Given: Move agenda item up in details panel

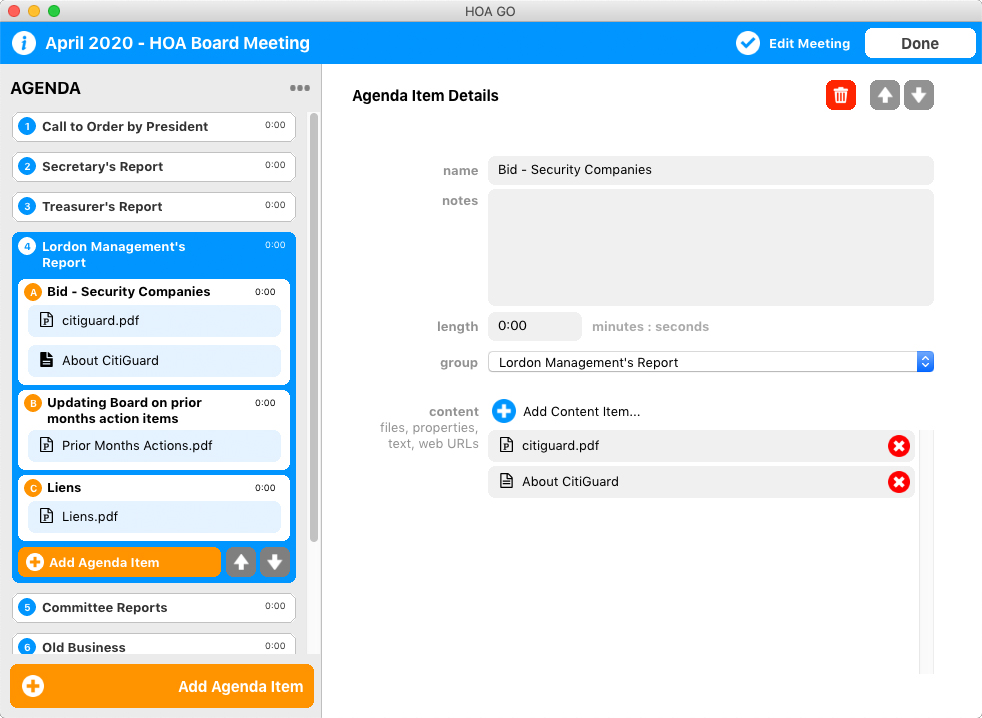Looking at the screenshot, I should click(x=885, y=96).
